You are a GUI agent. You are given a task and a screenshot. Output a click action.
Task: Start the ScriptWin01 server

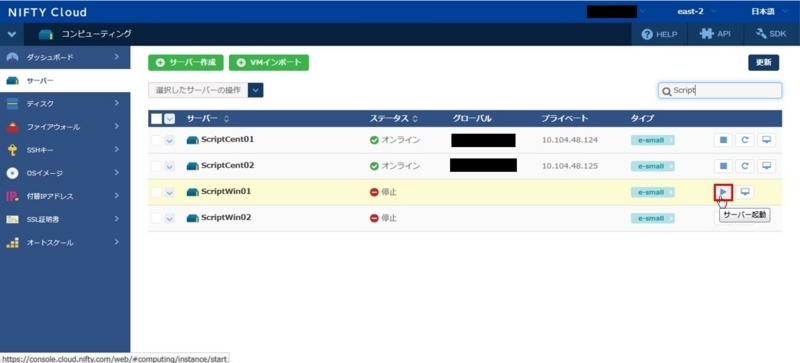[x=723, y=192]
